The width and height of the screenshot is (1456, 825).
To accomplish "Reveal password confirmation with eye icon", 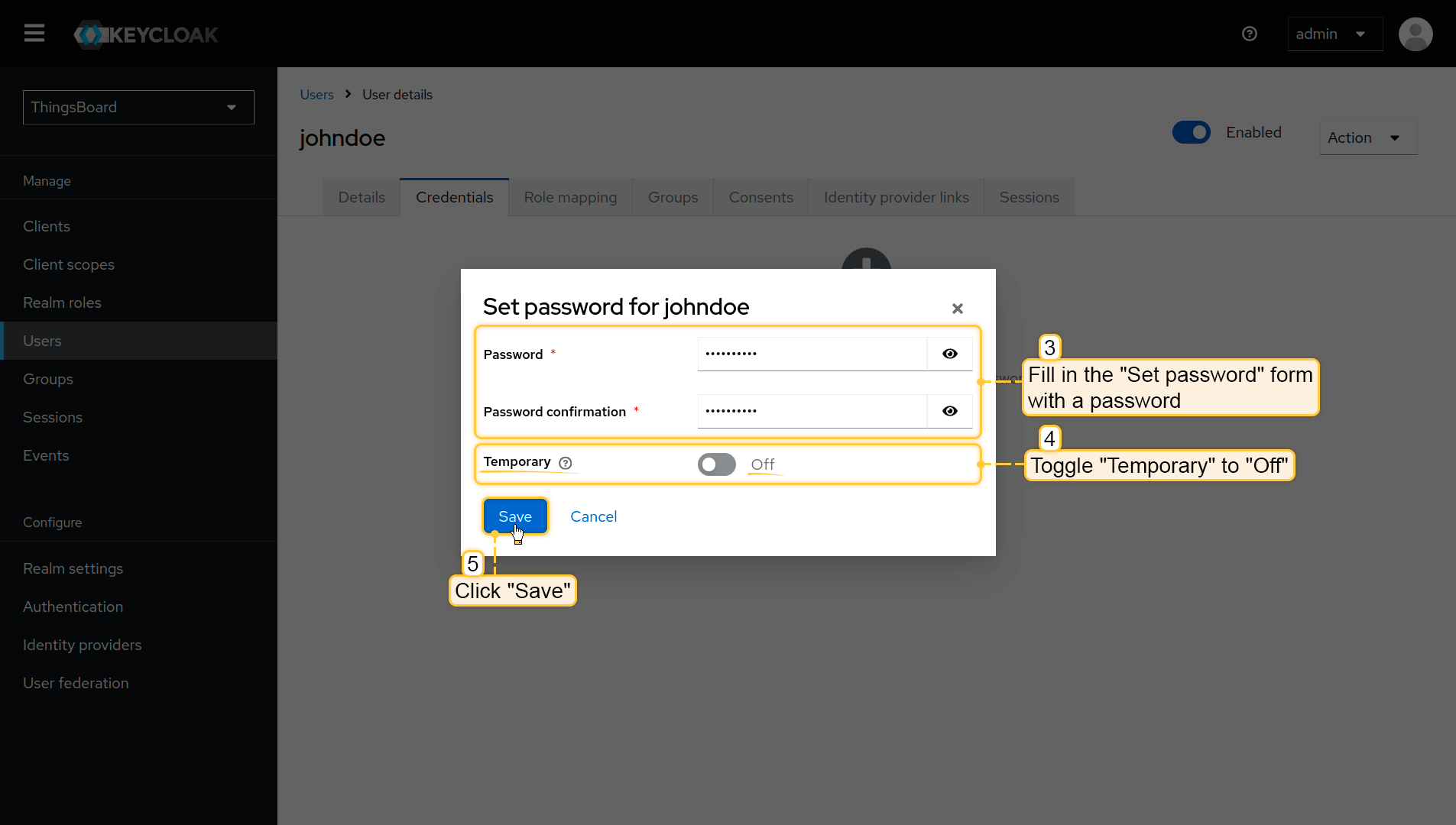I will (x=949, y=411).
